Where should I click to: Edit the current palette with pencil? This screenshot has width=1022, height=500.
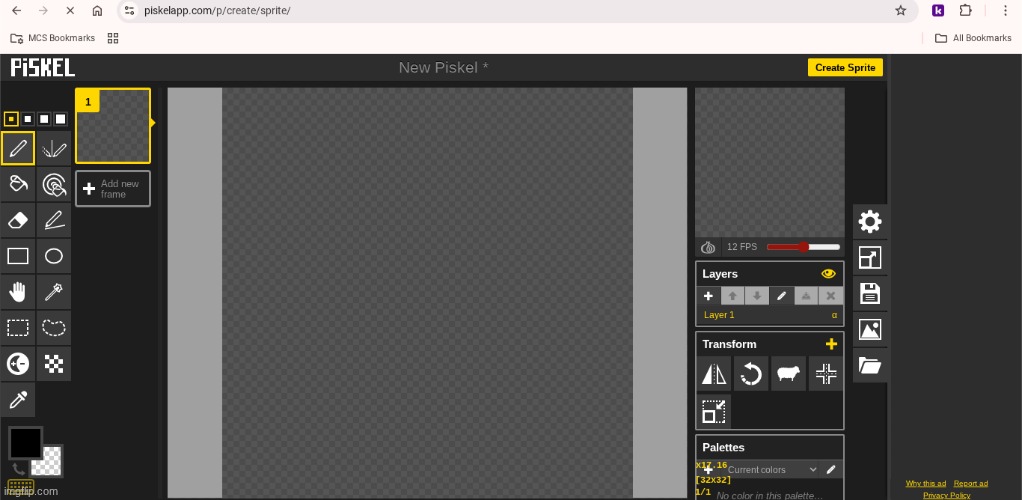[x=831, y=469]
